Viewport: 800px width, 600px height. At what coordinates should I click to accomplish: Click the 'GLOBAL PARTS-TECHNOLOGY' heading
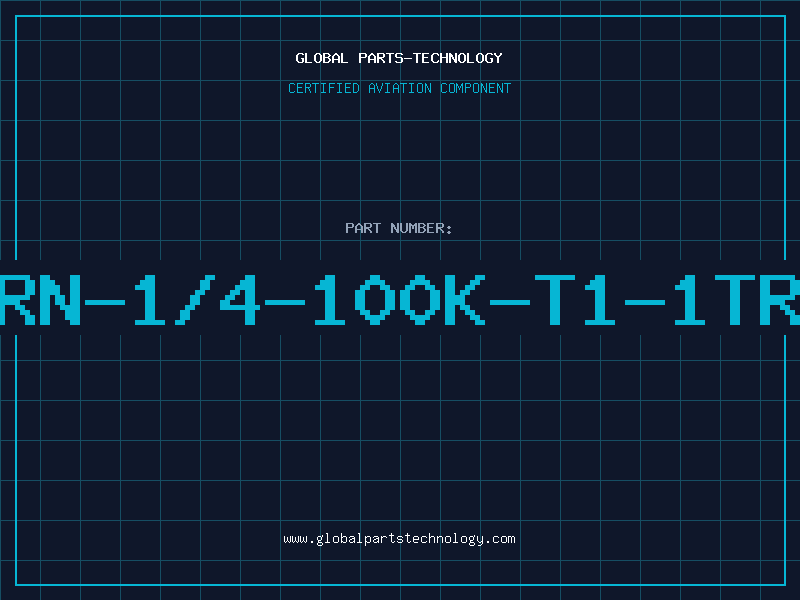pyautogui.click(x=399, y=58)
